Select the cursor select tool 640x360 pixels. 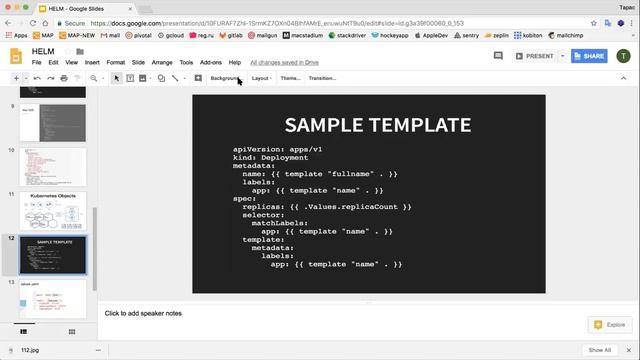point(116,78)
